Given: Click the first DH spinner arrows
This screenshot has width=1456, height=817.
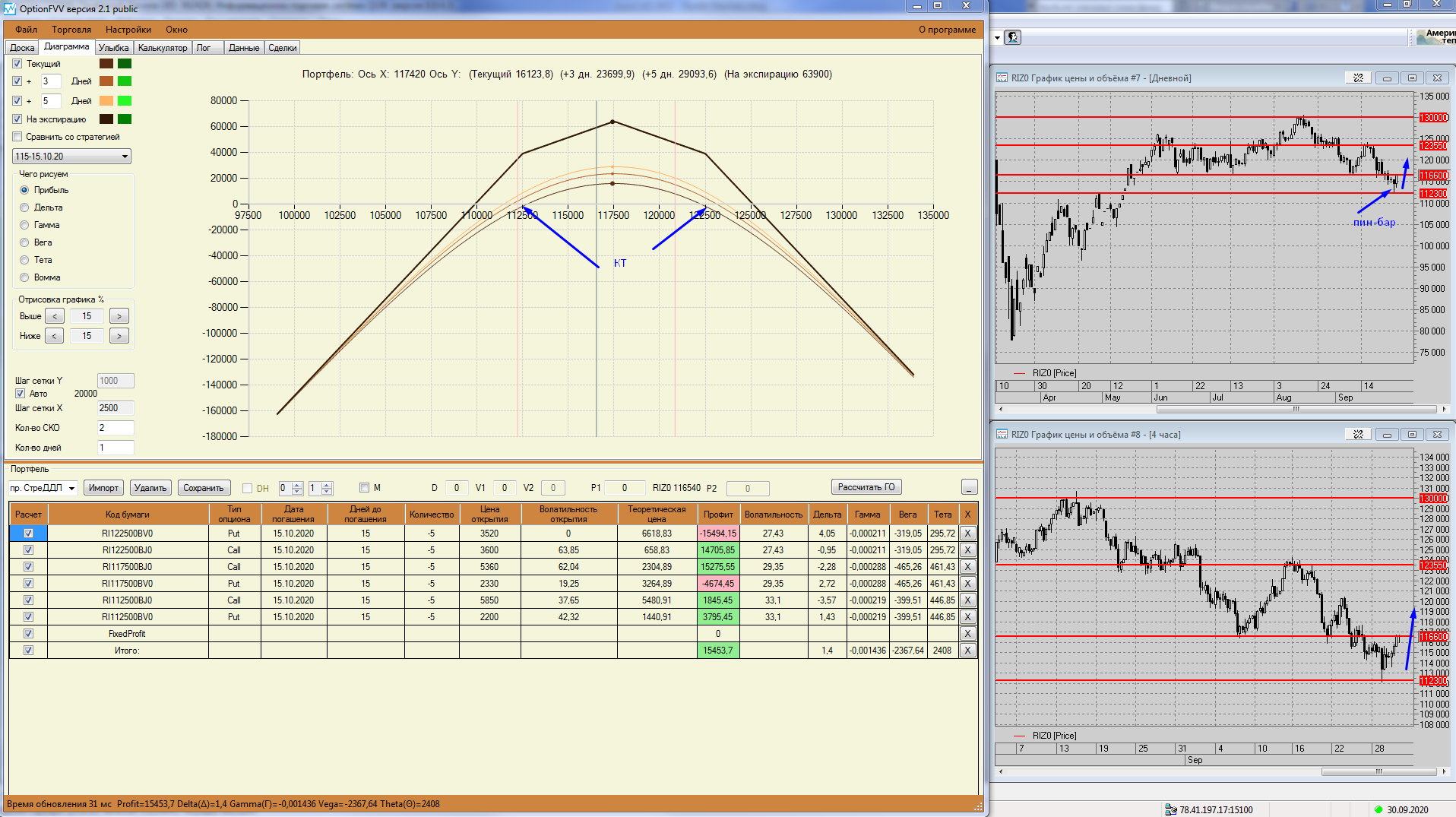Looking at the screenshot, I should click(x=297, y=488).
